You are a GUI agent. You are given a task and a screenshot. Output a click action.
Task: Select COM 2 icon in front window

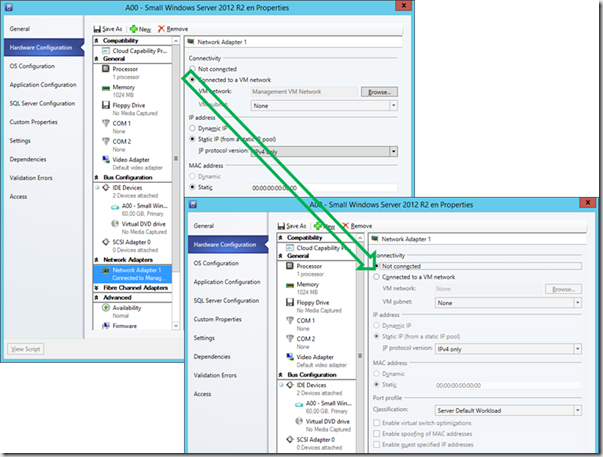click(290, 339)
